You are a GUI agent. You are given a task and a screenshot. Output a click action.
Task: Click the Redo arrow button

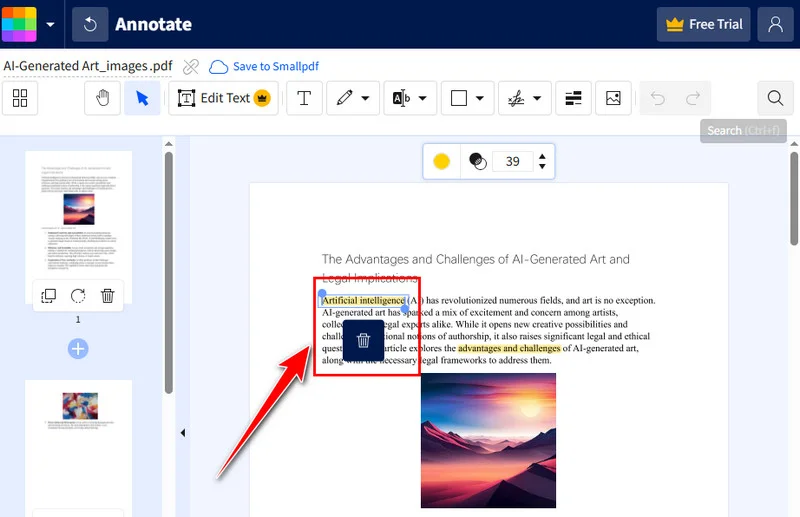693,98
